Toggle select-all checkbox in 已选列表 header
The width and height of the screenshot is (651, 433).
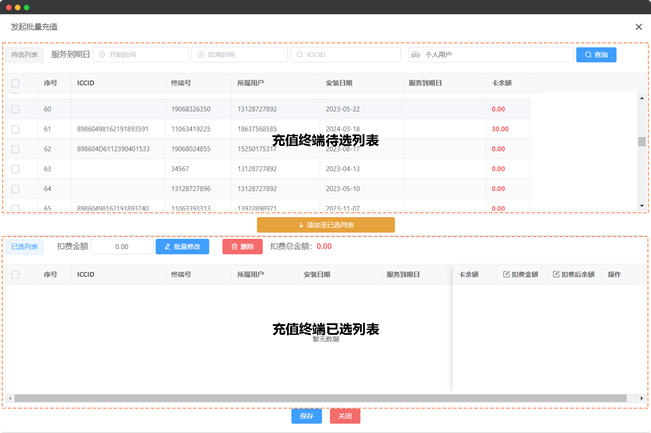click(x=15, y=274)
